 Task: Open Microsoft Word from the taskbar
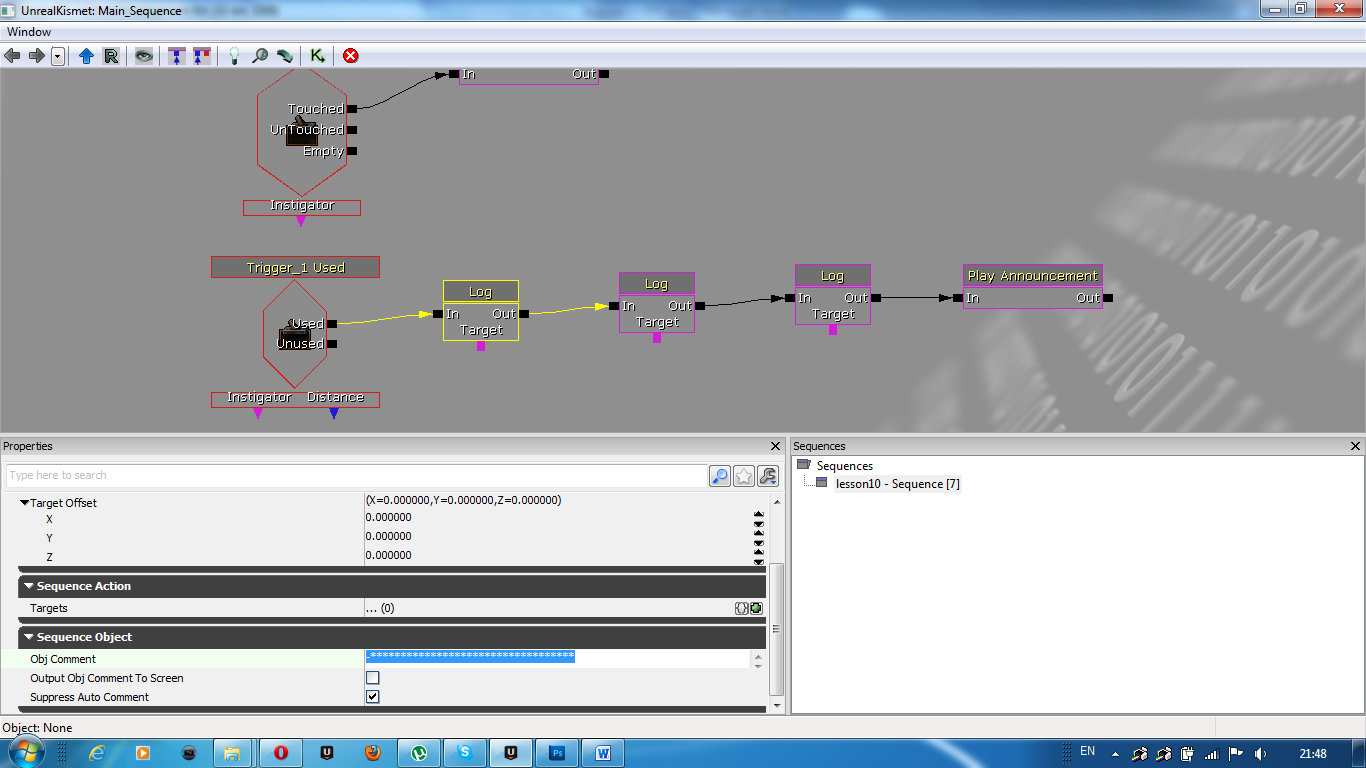tap(603, 753)
